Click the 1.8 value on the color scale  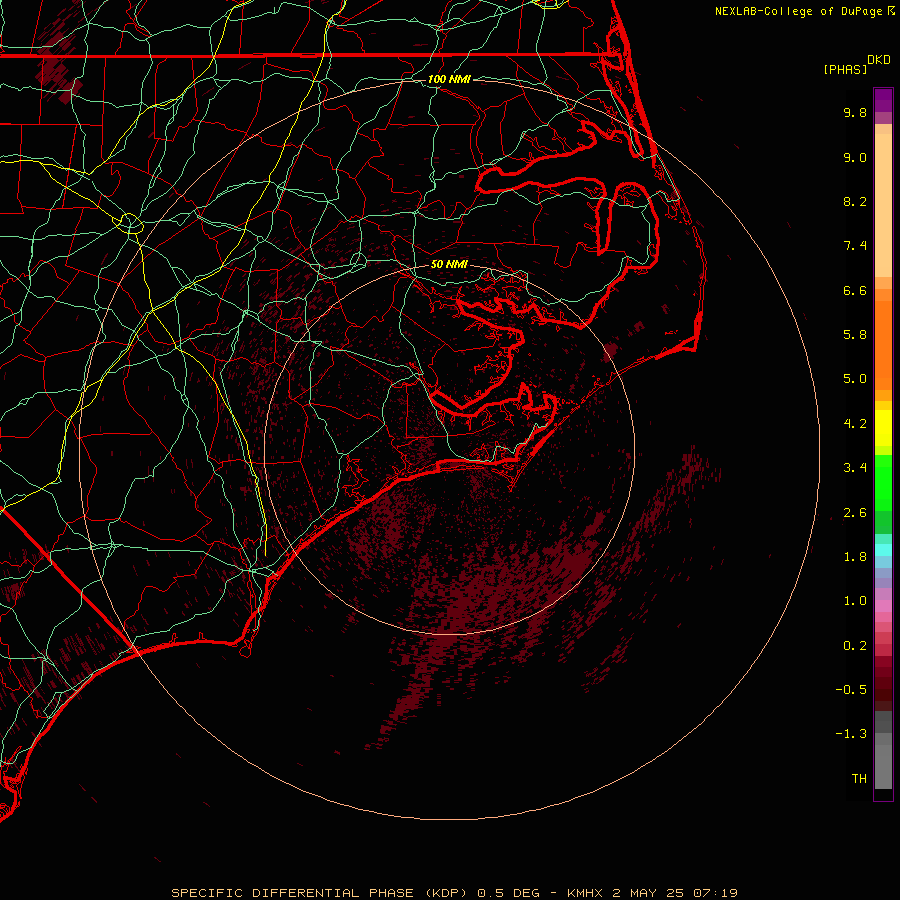[x=855, y=557]
